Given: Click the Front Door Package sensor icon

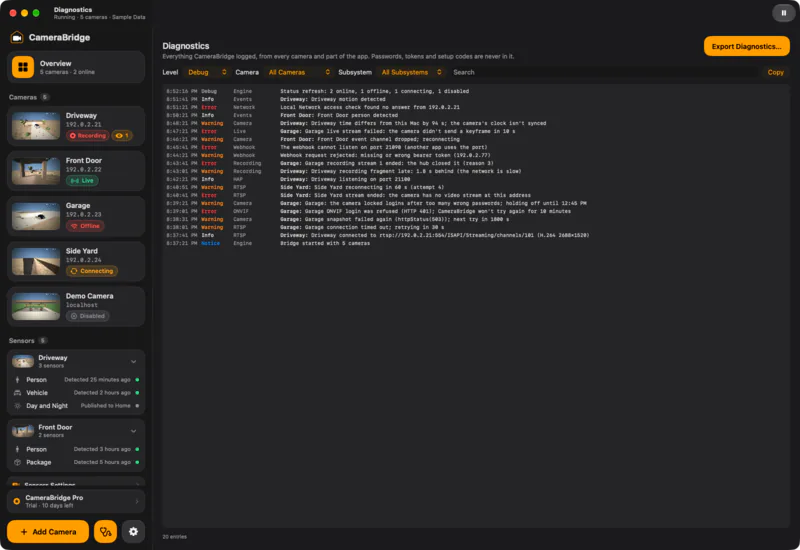Looking at the screenshot, I should pos(17,462).
